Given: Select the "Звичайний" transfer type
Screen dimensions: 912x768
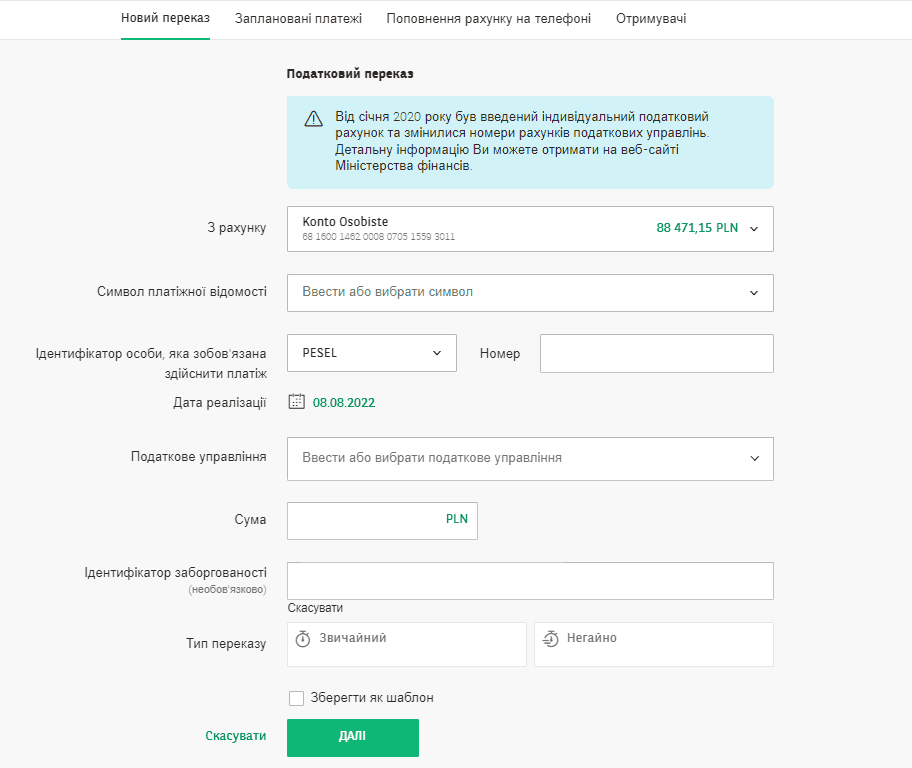Looking at the screenshot, I should tap(406, 644).
